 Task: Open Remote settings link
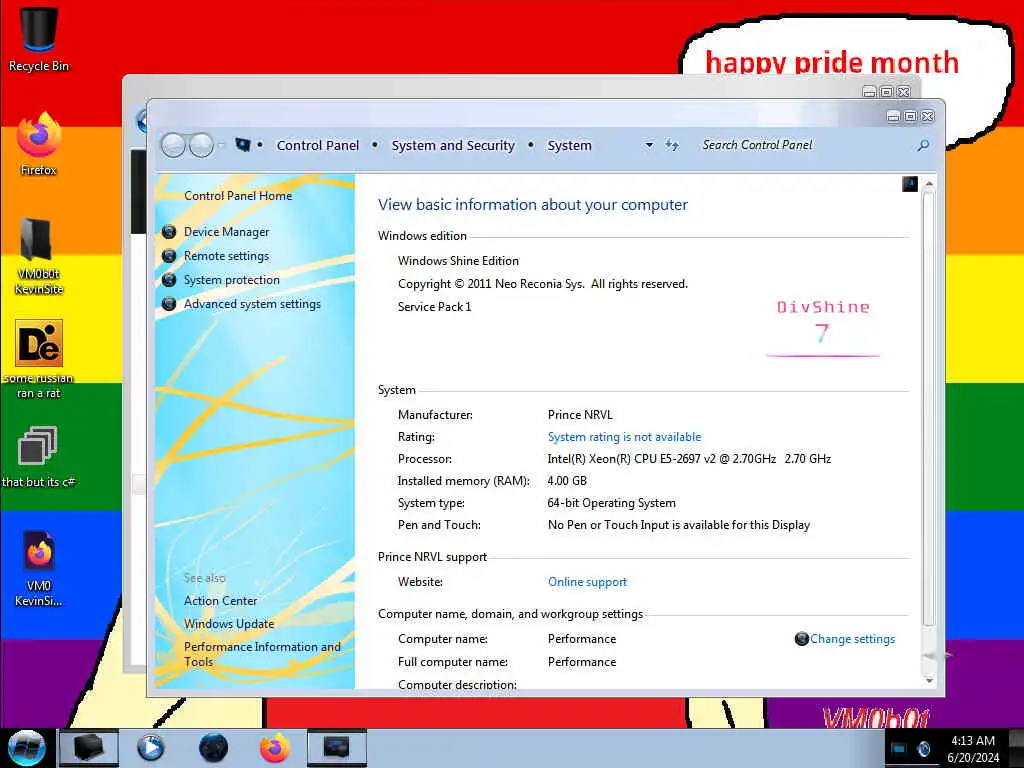(x=227, y=256)
